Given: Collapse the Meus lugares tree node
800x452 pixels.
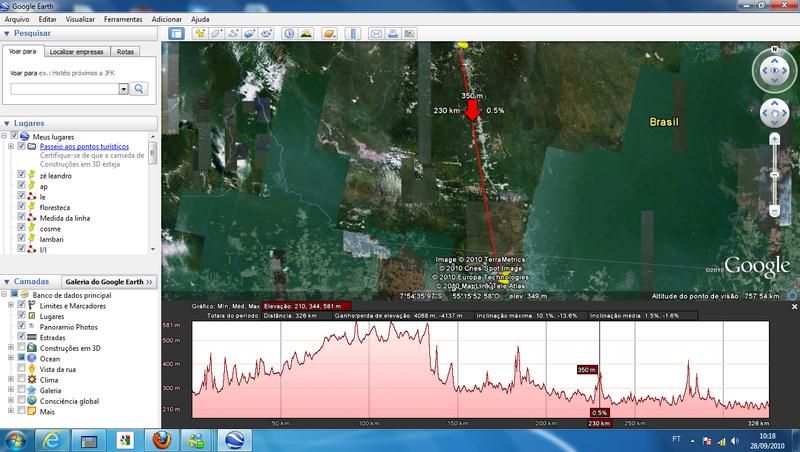Looking at the screenshot, I should (4, 136).
